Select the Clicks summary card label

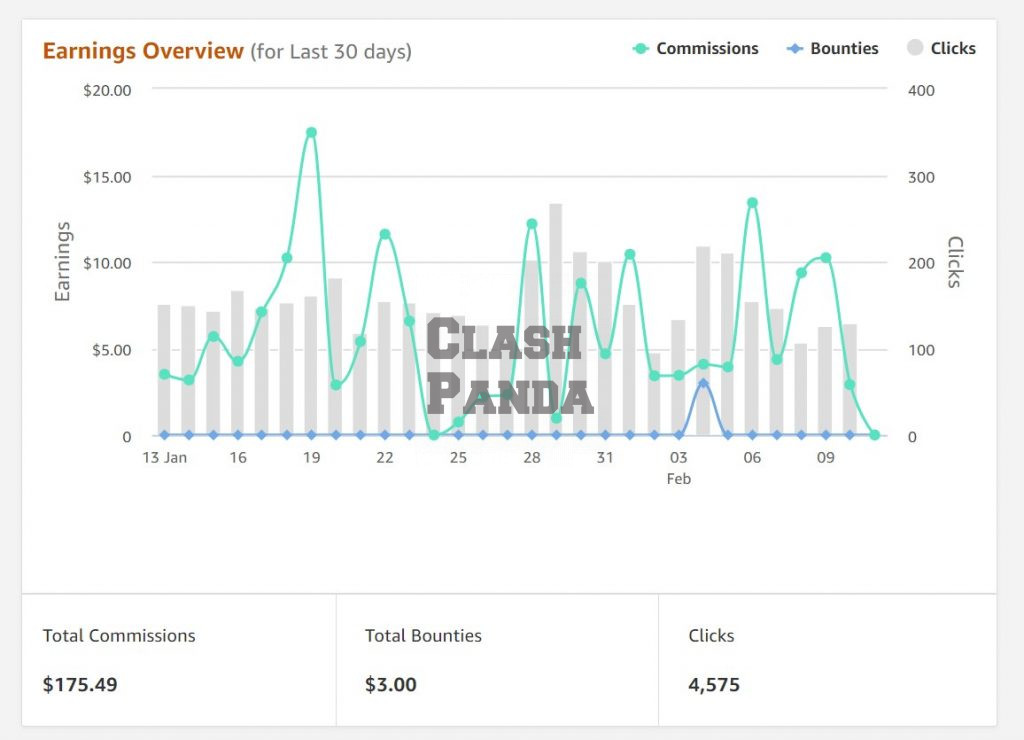pyautogui.click(x=710, y=635)
